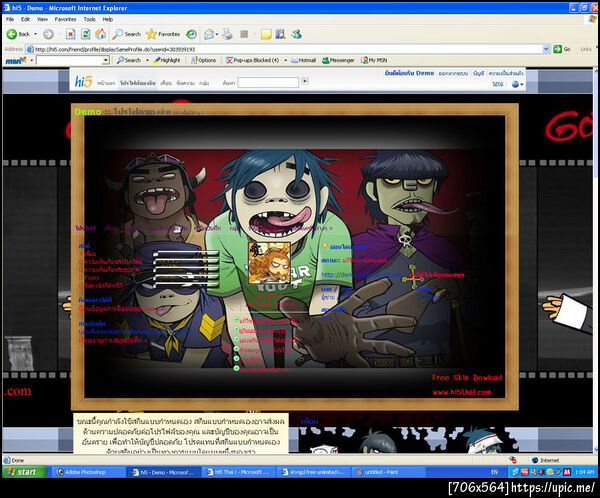Click the hi5 search text field
The image size is (600, 498).
click(x=268, y=82)
